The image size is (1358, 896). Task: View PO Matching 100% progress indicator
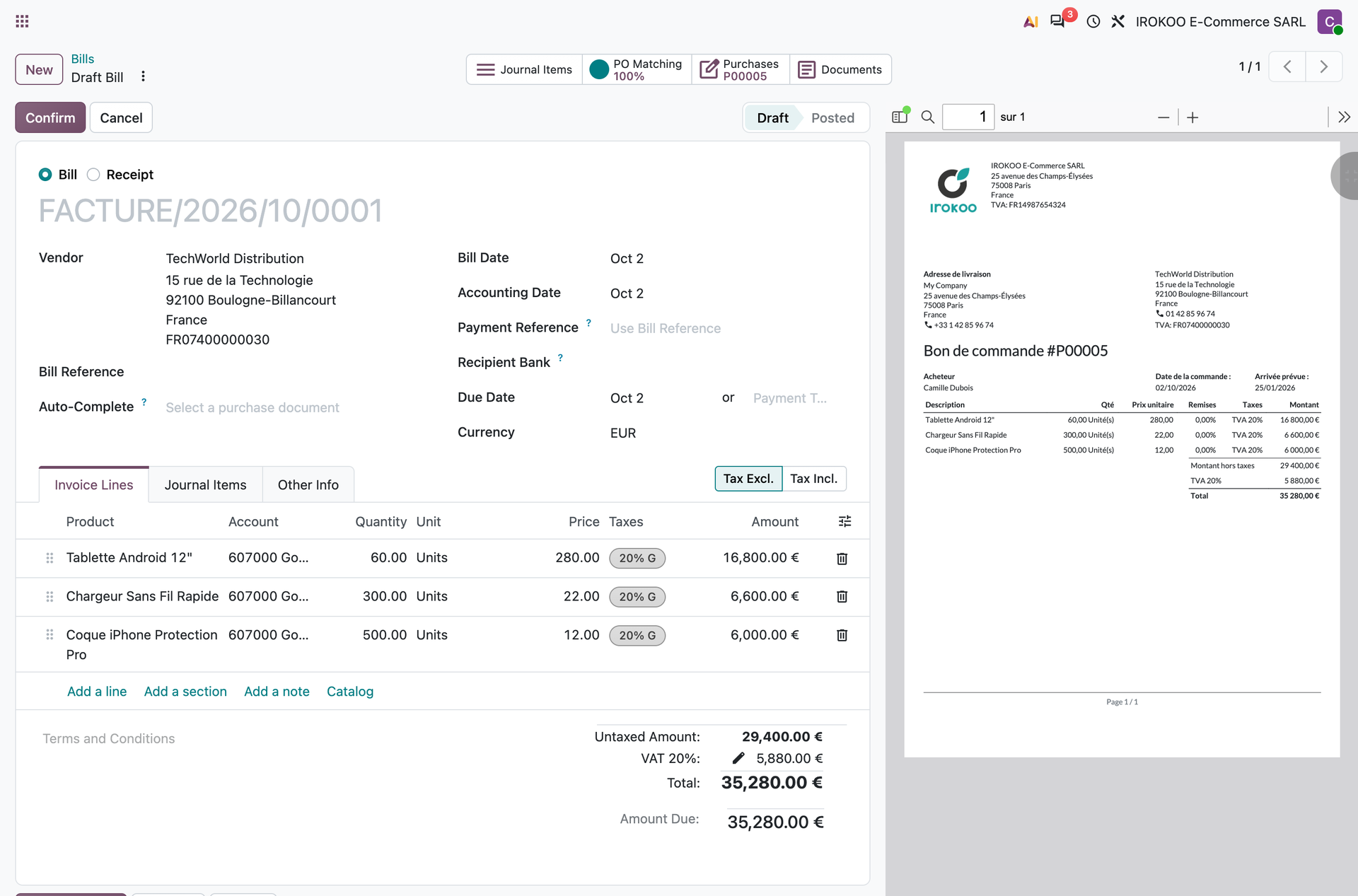coord(637,69)
